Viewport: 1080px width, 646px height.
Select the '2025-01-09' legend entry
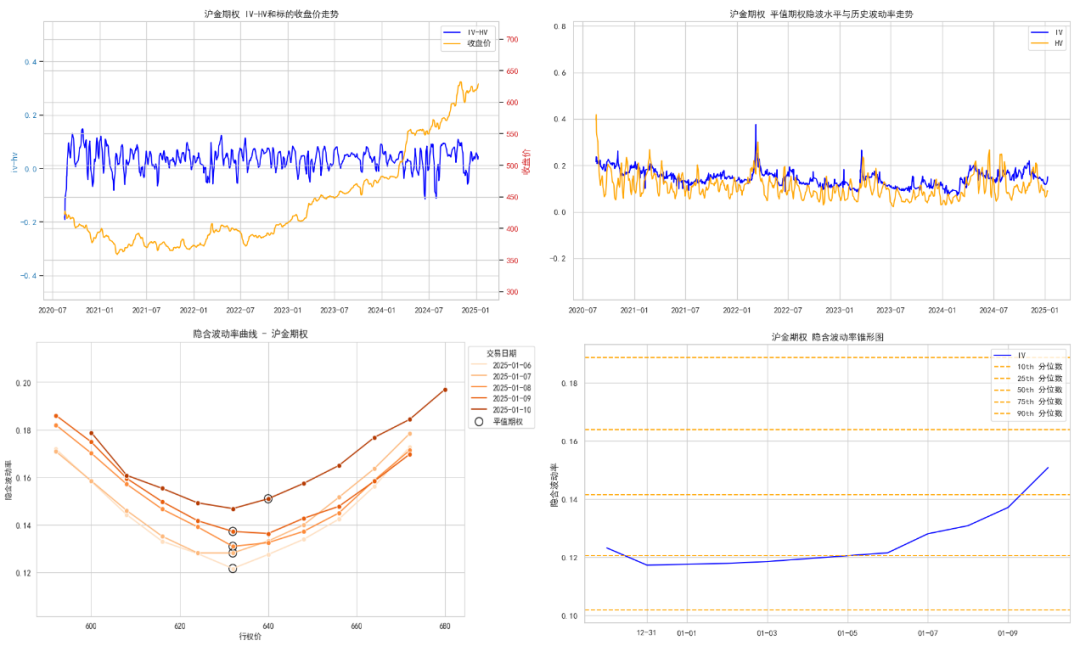pos(501,398)
